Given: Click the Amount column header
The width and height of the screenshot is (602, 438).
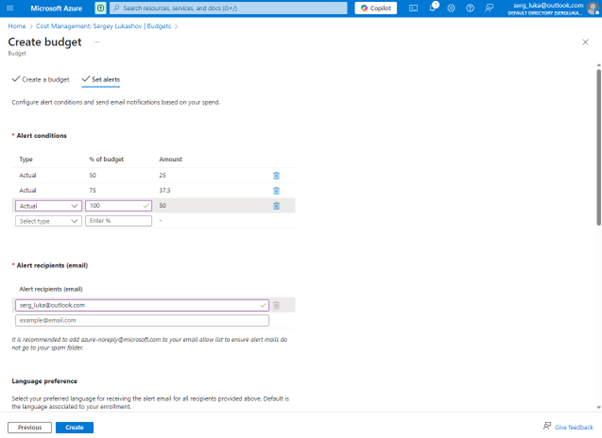Looking at the screenshot, I should pyautogui.click(x=170, y=159).
